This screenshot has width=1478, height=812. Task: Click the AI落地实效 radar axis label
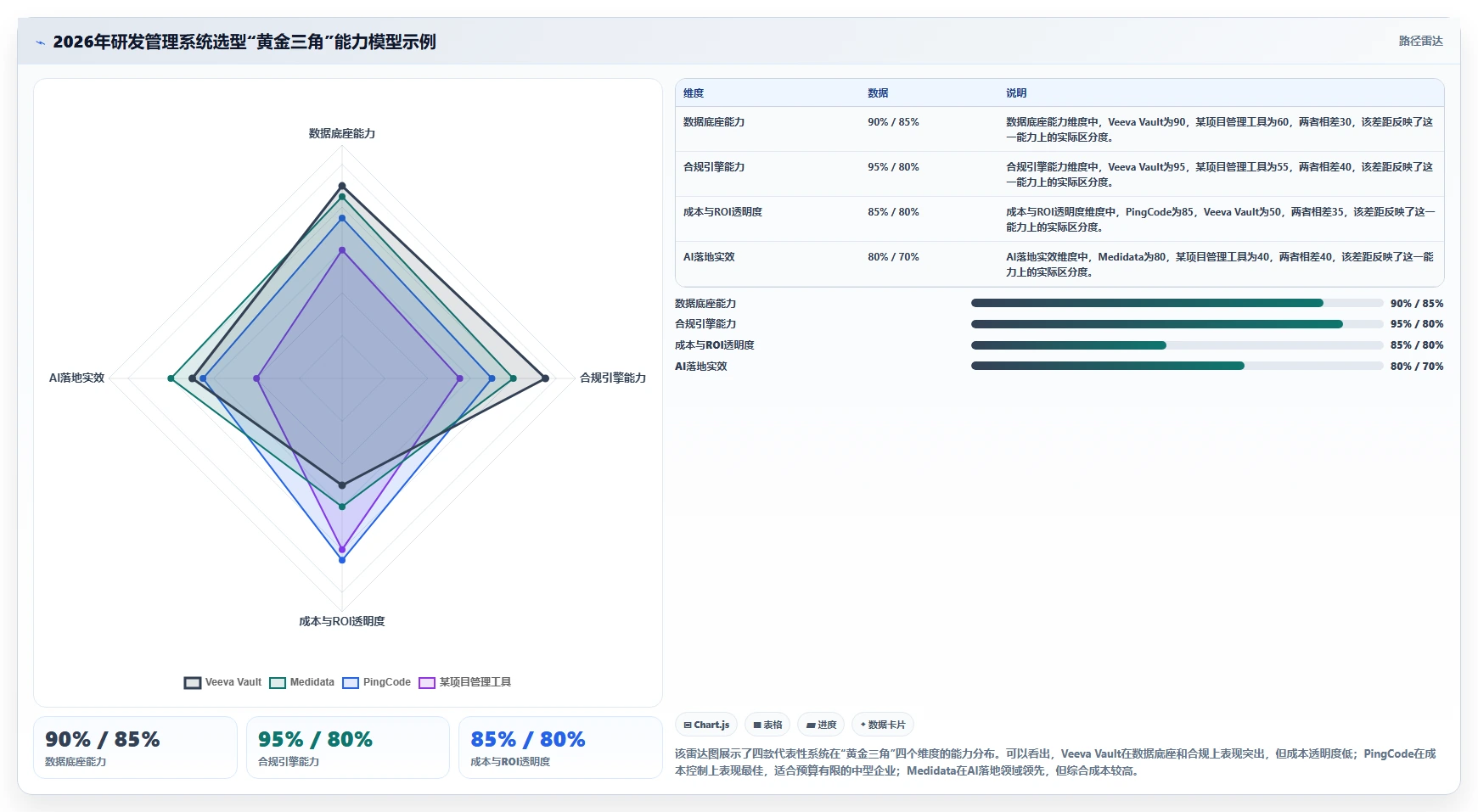pyautogui.click(x=76, y=378)
